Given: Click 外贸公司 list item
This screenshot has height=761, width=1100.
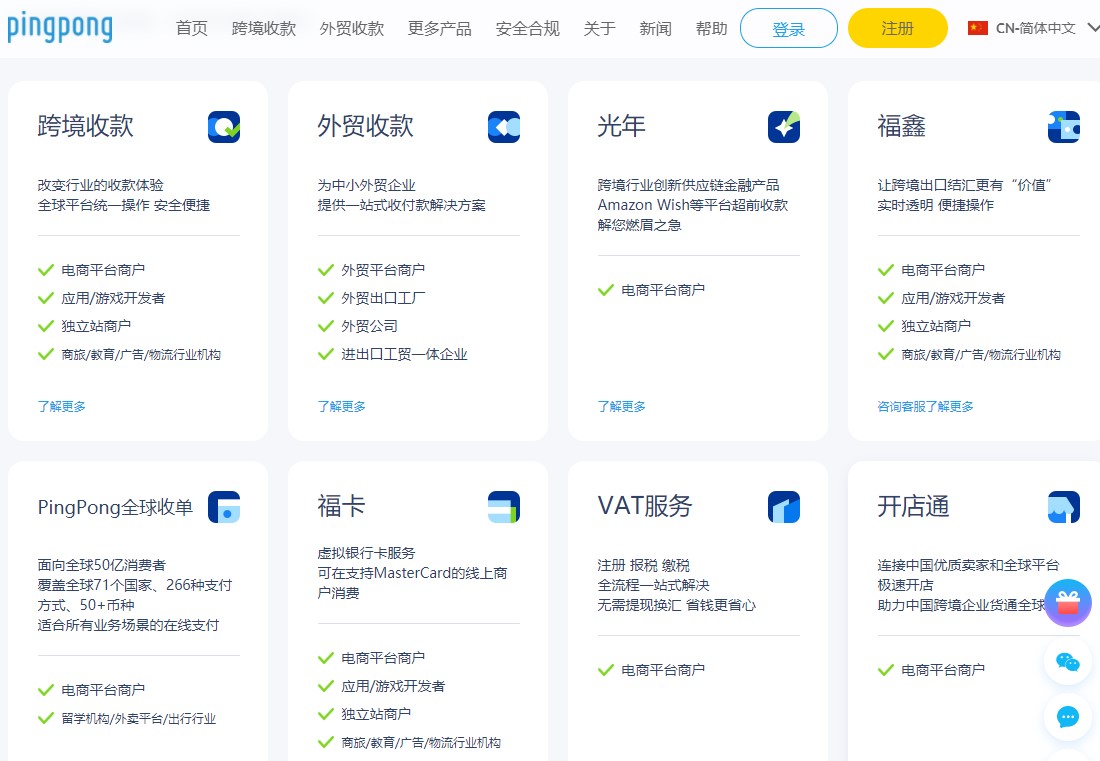Looking at the screenshot, I should click(369, 326).
